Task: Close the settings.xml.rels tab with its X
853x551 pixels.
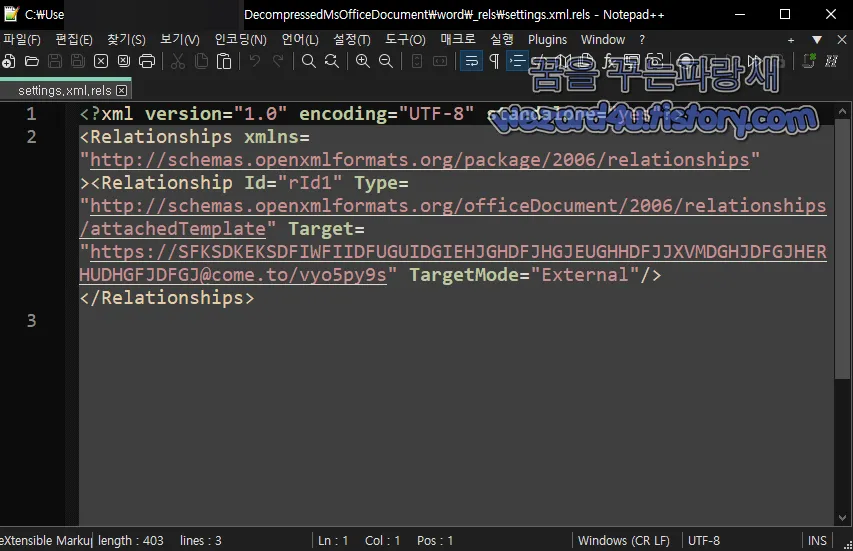Action: tap(122, 90)
